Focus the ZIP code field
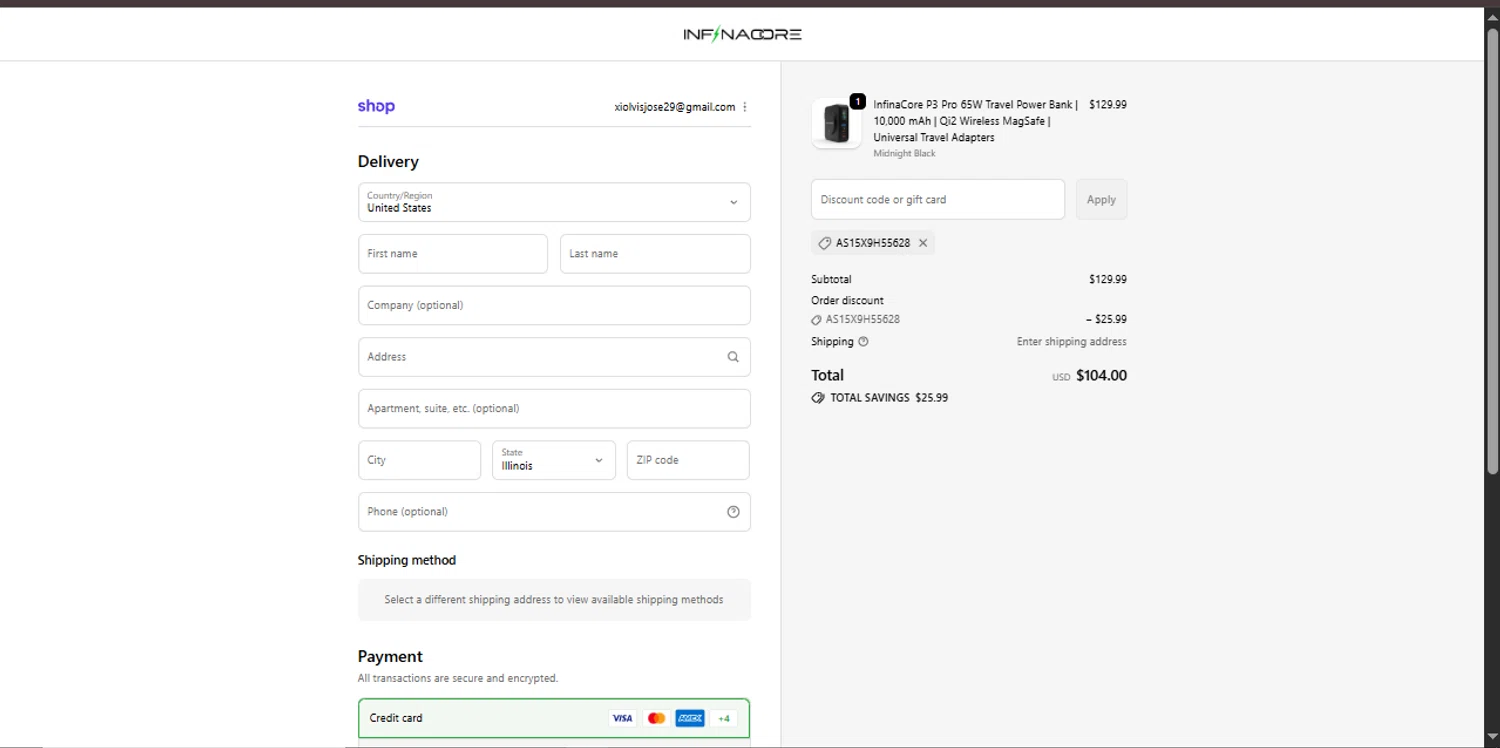The image size is (1500, 748). click(x=688, y=460)
